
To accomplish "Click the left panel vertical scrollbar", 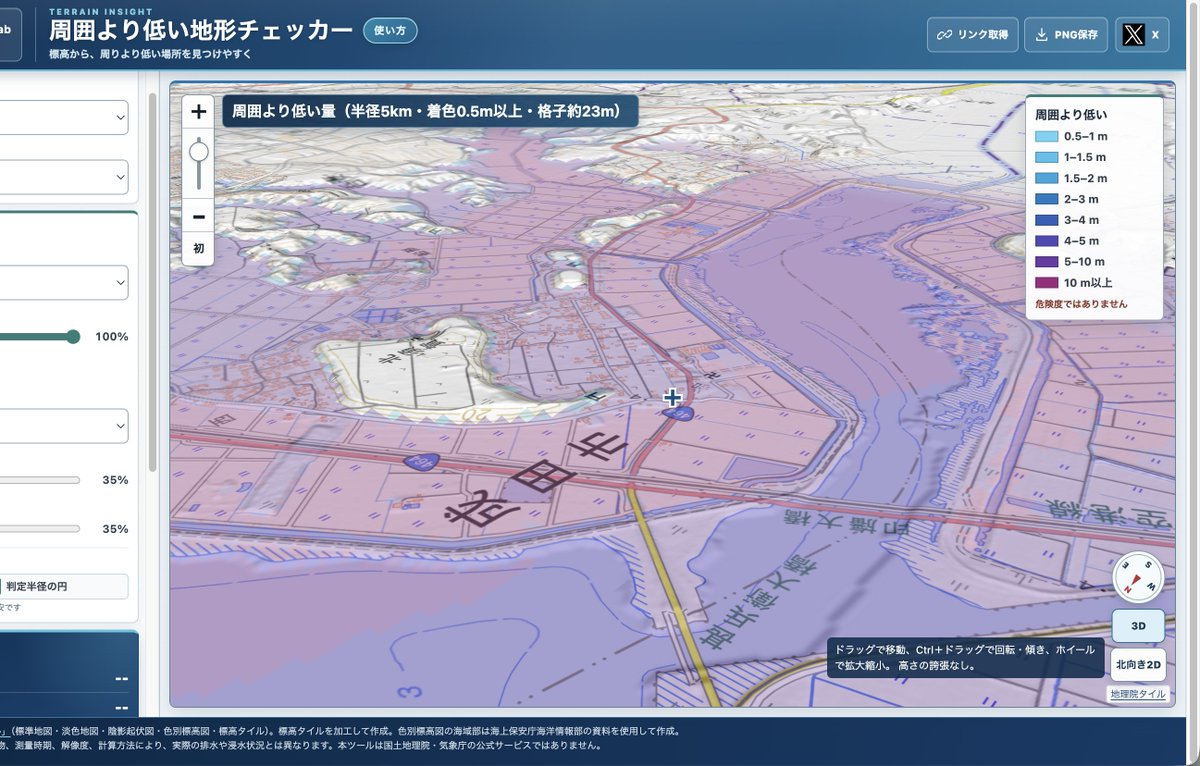I will pyautogui.click(x=152, y=280).
